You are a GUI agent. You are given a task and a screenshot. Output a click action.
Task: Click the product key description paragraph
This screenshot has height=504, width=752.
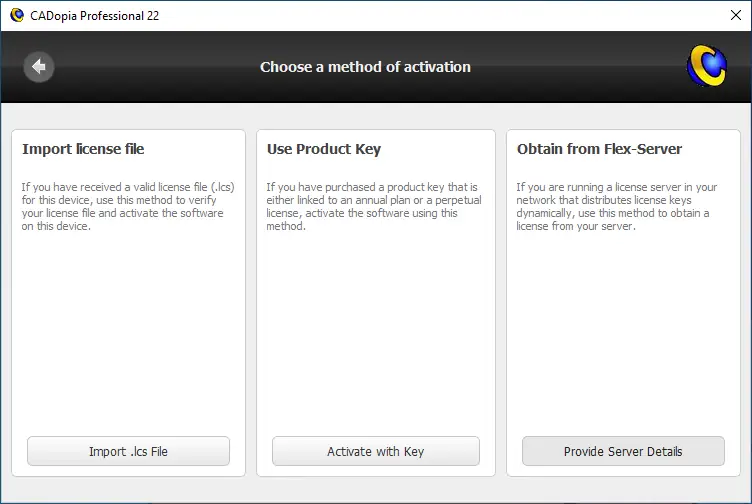pos(372,206)
